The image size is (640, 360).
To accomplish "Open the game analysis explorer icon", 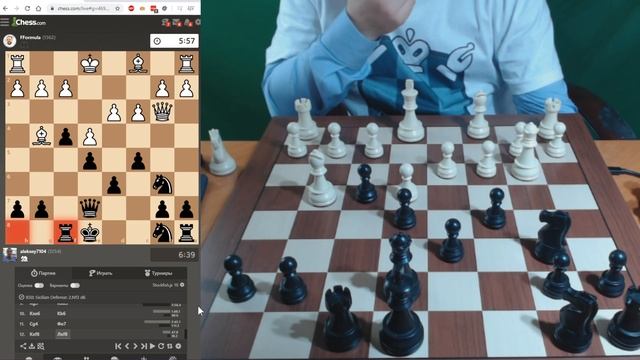I will coord(41,346).
